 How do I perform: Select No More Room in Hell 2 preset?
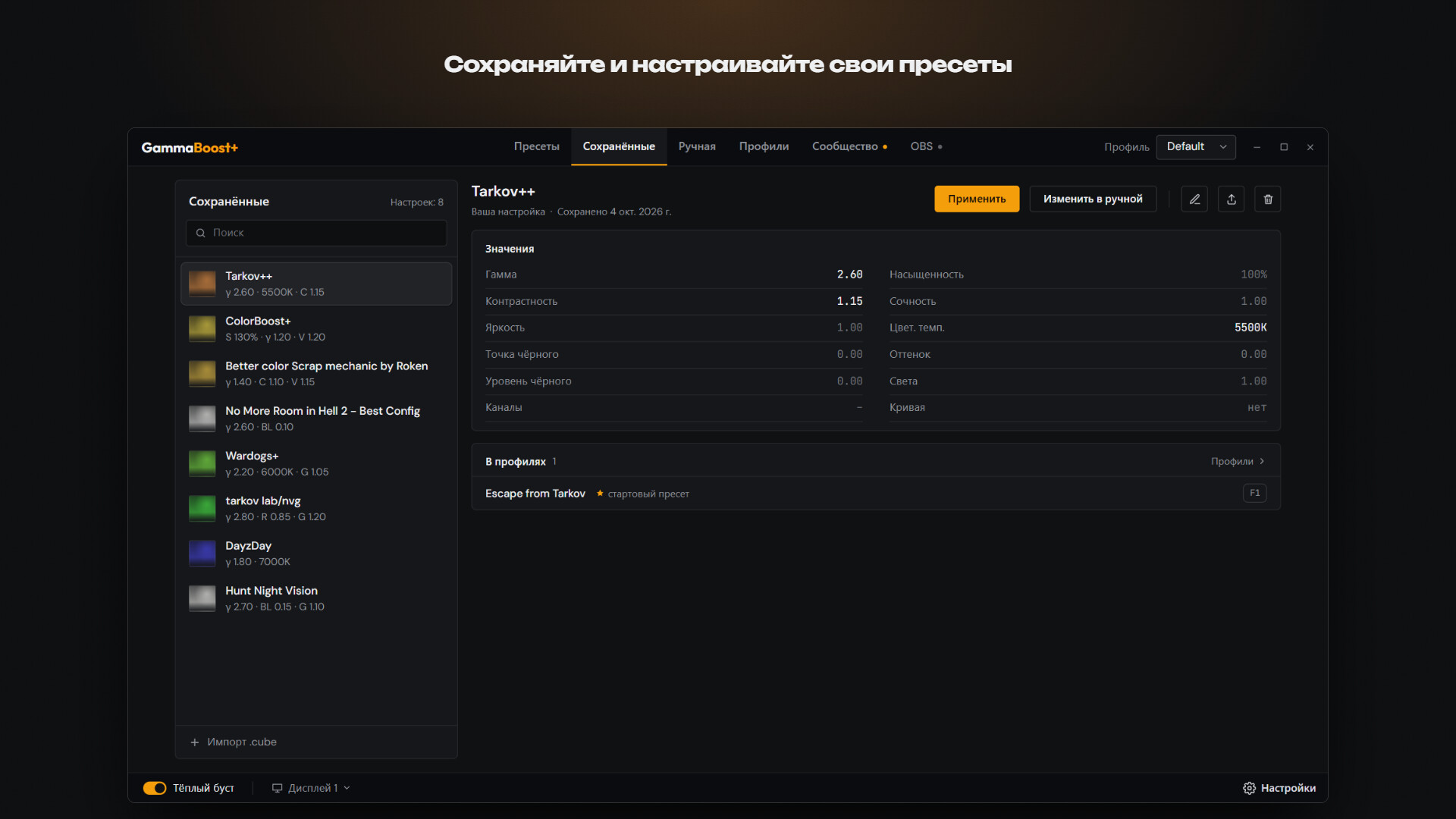[x=316, y=419]
